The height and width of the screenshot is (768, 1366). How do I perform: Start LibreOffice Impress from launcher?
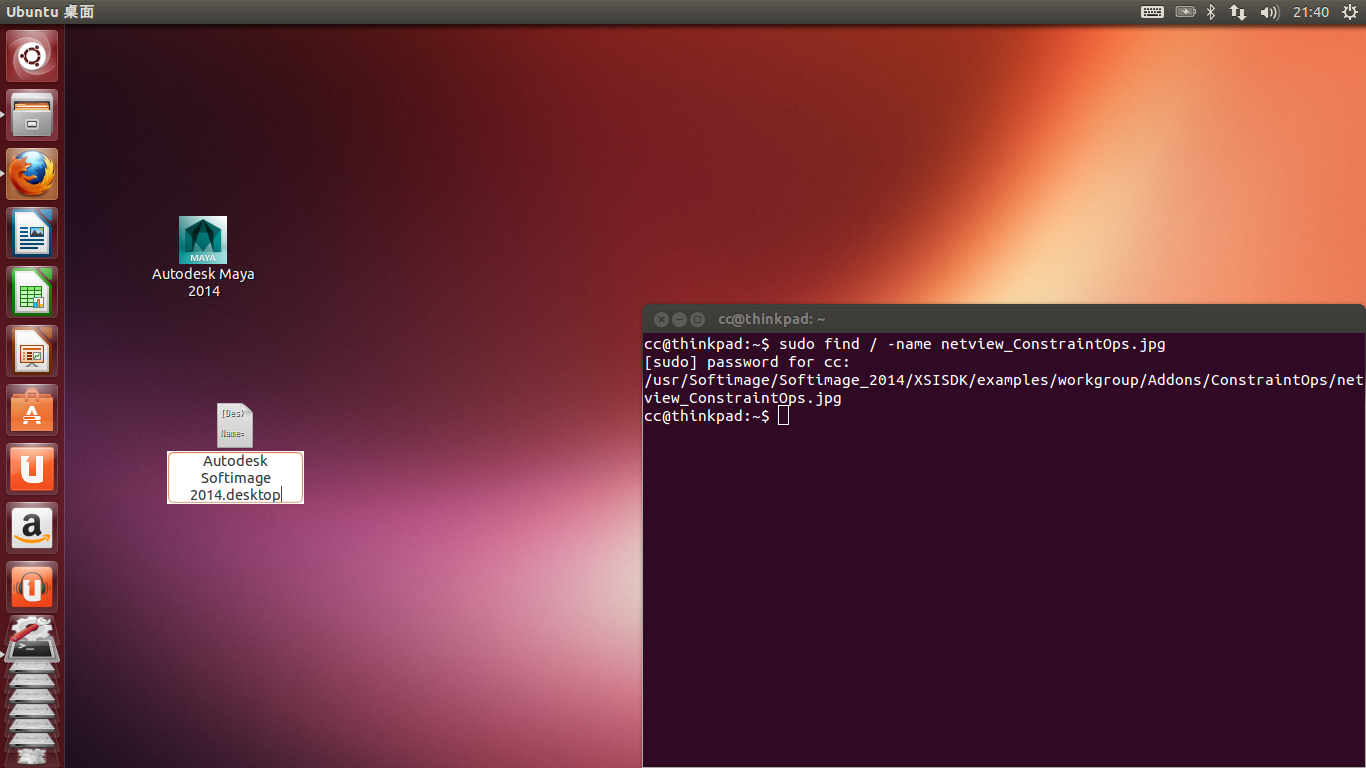(32, 351)
